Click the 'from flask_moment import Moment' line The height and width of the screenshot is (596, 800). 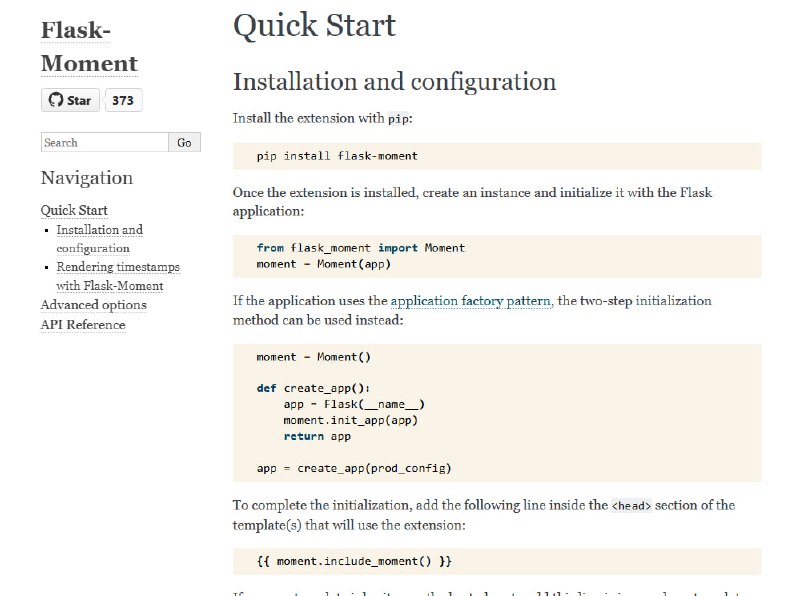tap(361, 248)
